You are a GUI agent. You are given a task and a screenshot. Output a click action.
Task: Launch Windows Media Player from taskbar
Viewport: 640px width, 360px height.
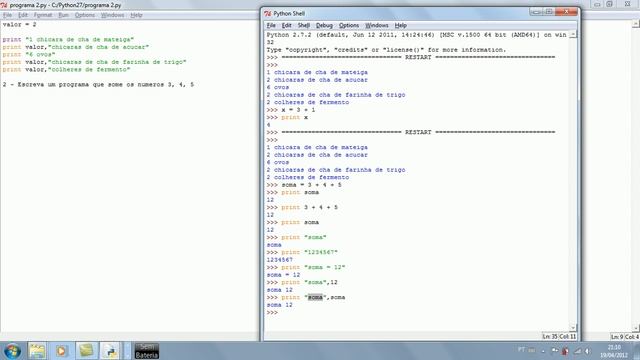[62, 351]
